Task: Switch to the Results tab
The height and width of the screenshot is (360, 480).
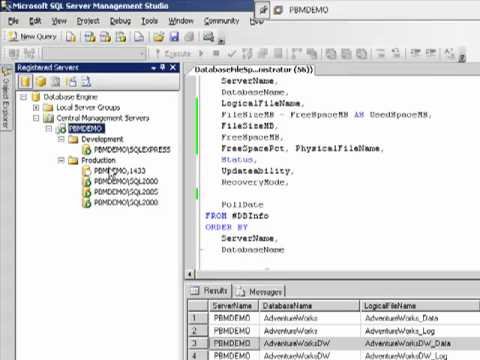Action: tap(209, 291)
